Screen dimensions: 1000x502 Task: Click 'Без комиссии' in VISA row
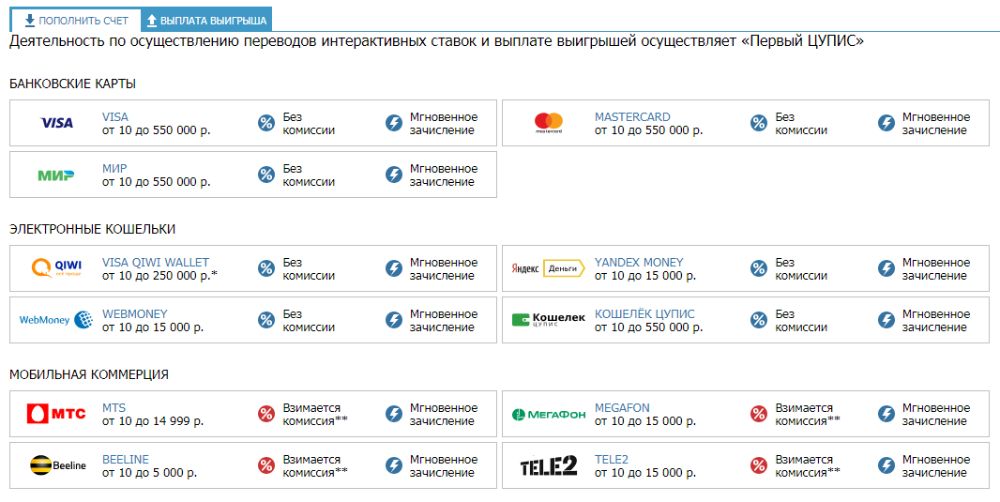(x=309, y=124)
